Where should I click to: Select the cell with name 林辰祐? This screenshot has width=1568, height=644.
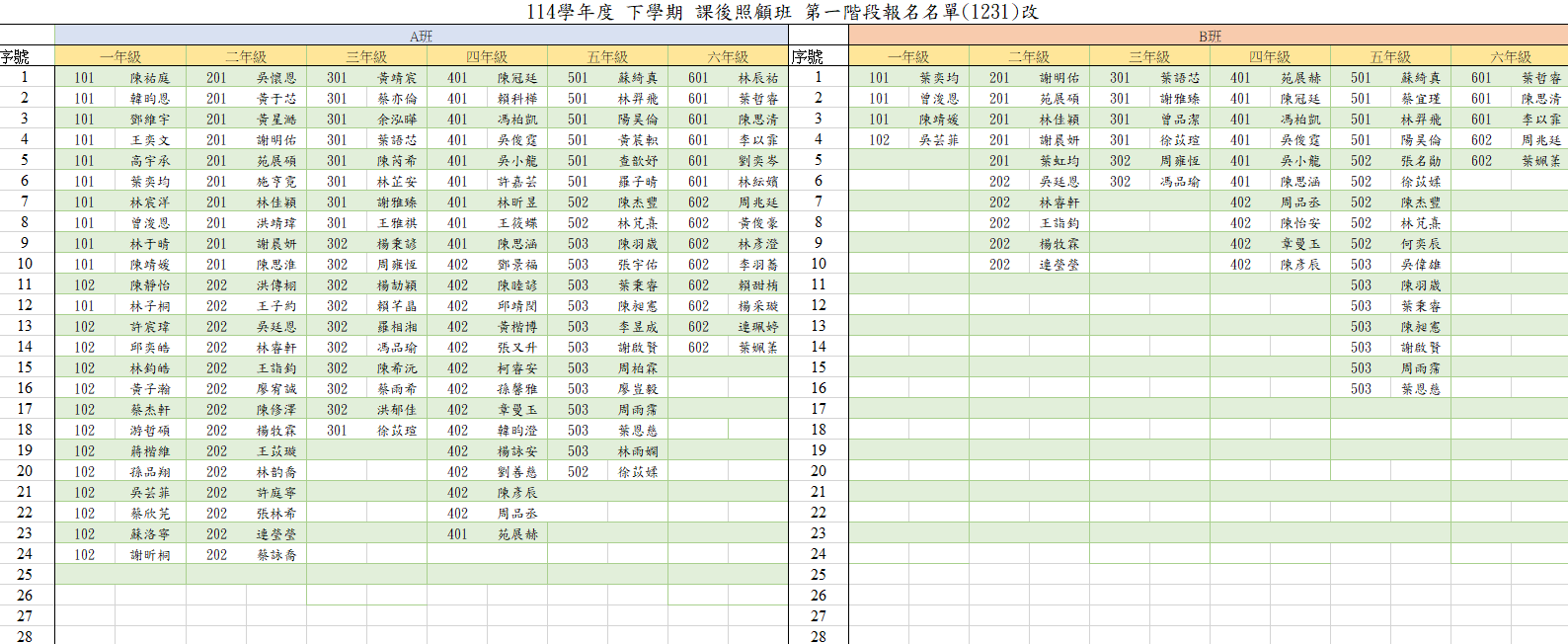pos(758,78)
